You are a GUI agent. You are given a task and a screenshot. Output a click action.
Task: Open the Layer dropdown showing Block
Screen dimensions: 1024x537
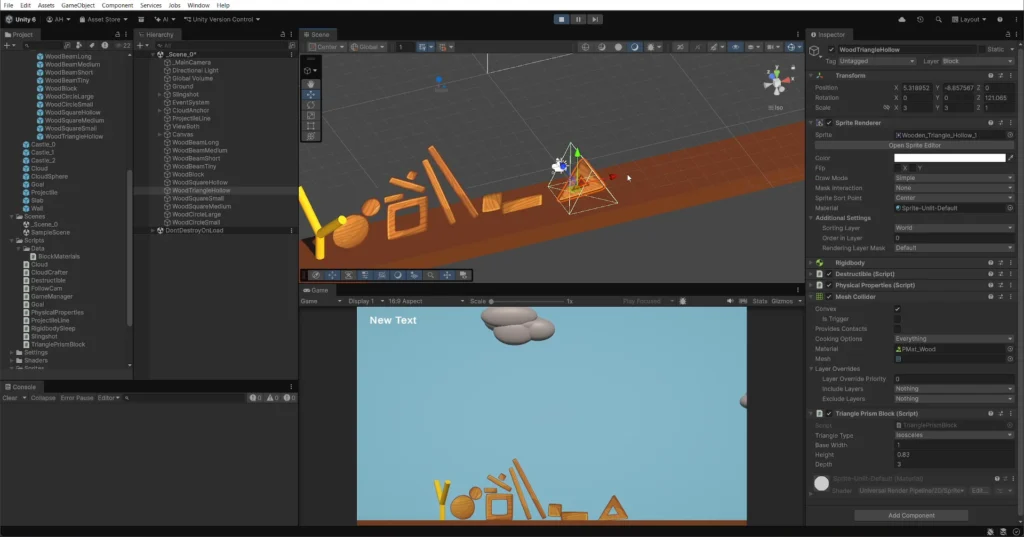977,61
